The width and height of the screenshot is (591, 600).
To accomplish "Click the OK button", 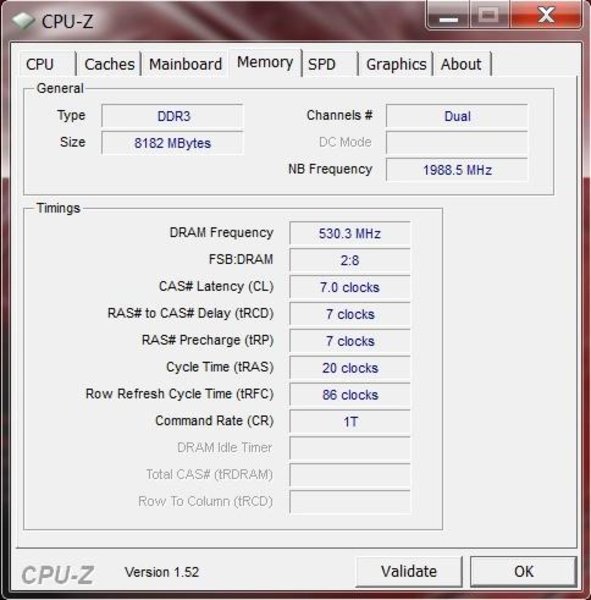I will [x=523, y=572].
